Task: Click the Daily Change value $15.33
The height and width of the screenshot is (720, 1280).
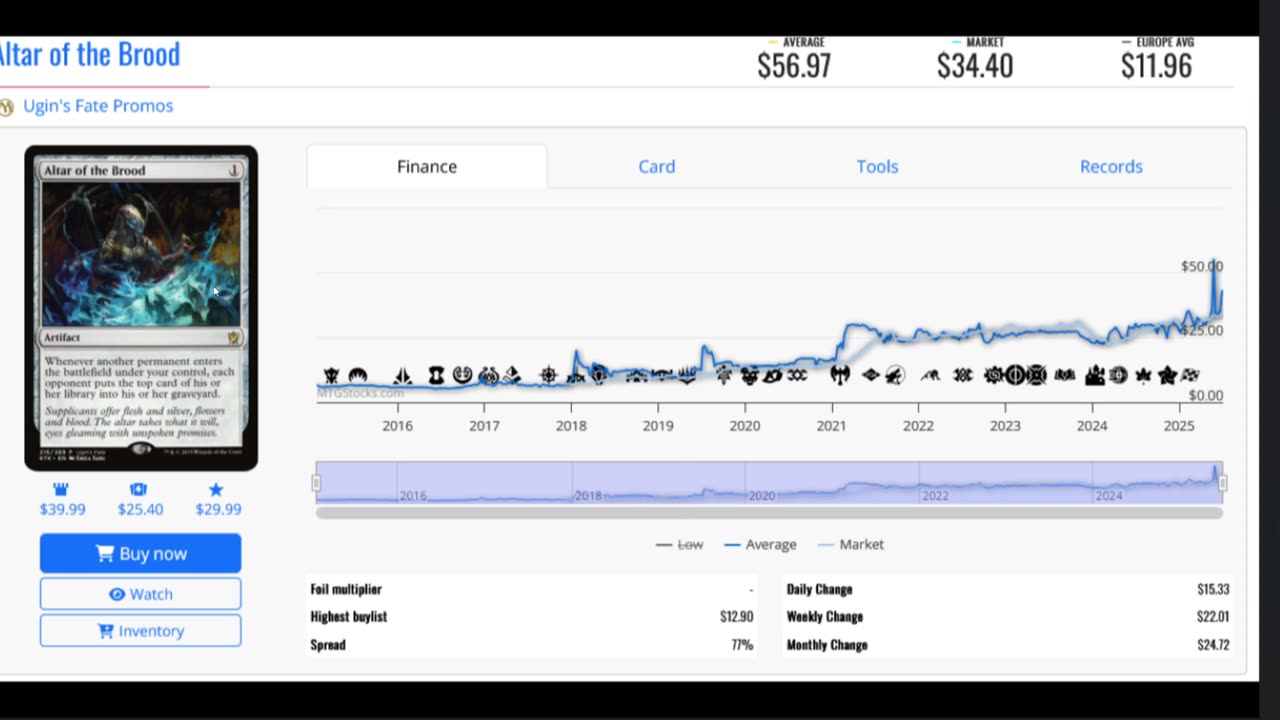Action: click(1213, 589)
